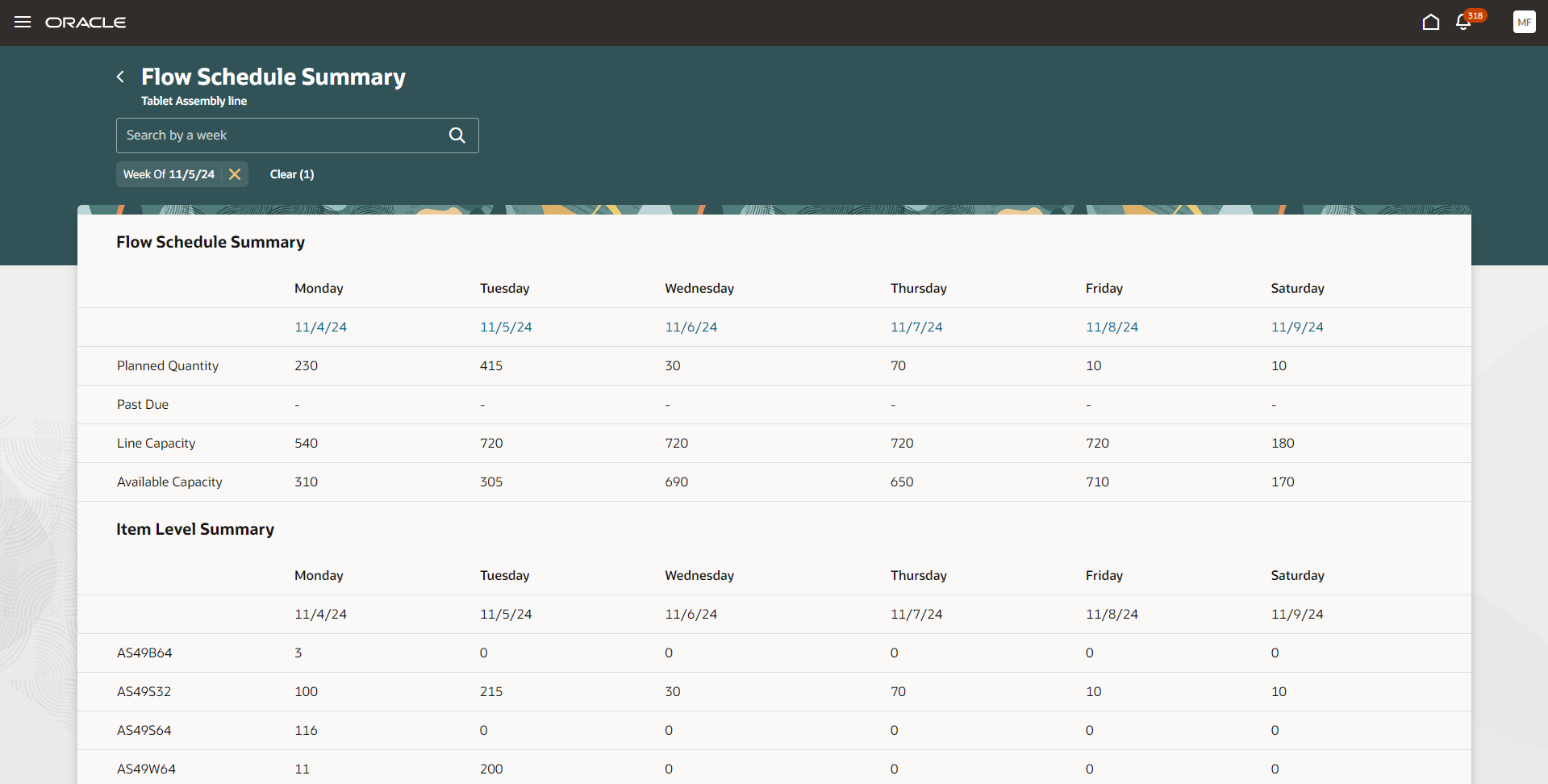This screenshot has height=784, width=1548.
Task: Click the Past Due row label
Action: pyautogui.click(x=142, y=404)
